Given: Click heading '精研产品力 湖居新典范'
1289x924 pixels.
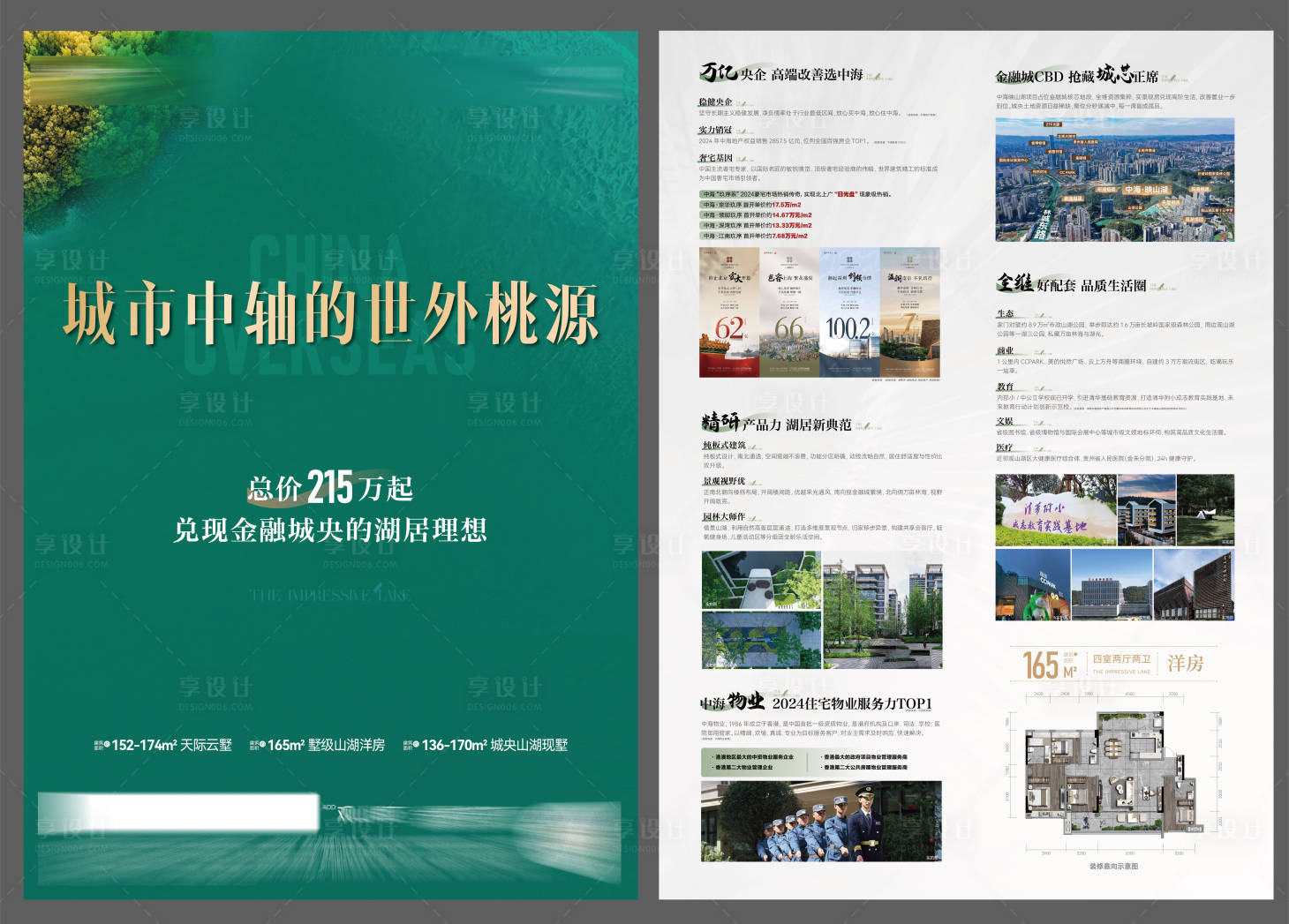Looking at the screenshot, I should [x=777, y=423].
